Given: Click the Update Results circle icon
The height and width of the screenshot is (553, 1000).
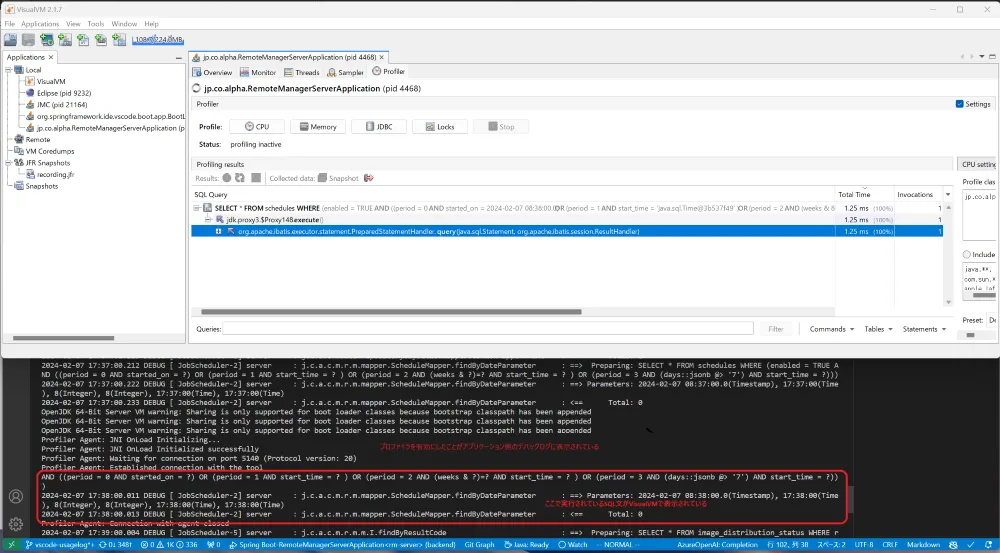Looking at the screenshot, I should tap(226, 178).
